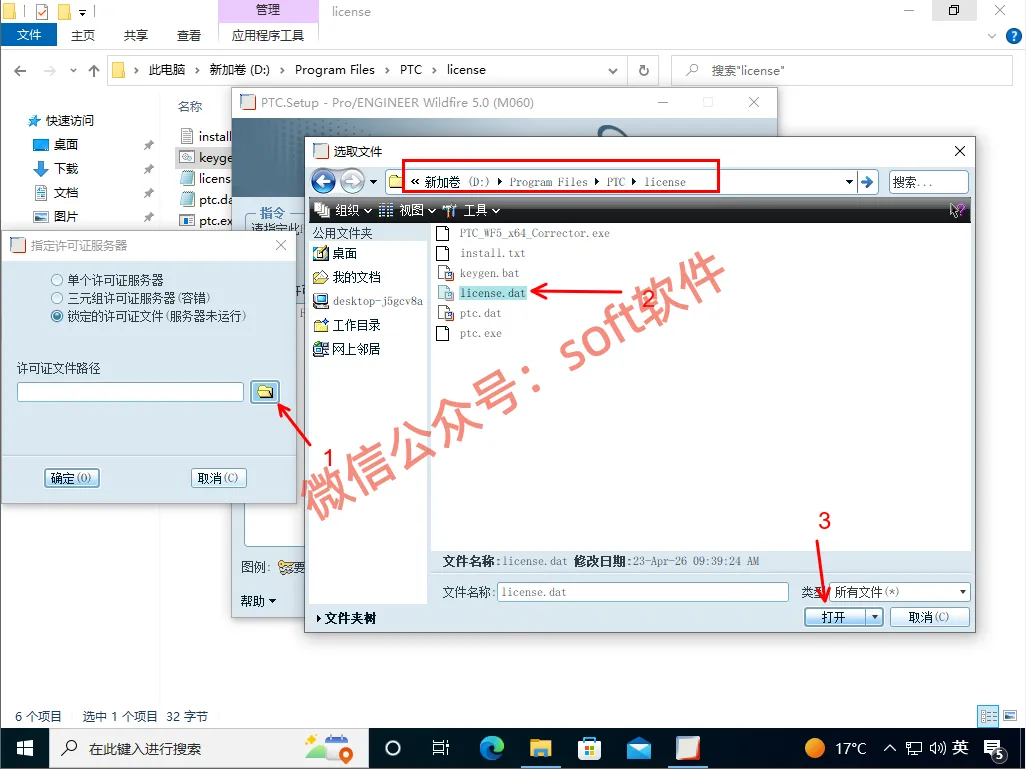This screenshot has height=769, width=1026.
Task: Click the 许可证文件路径 text field
Action: (130, 392)
